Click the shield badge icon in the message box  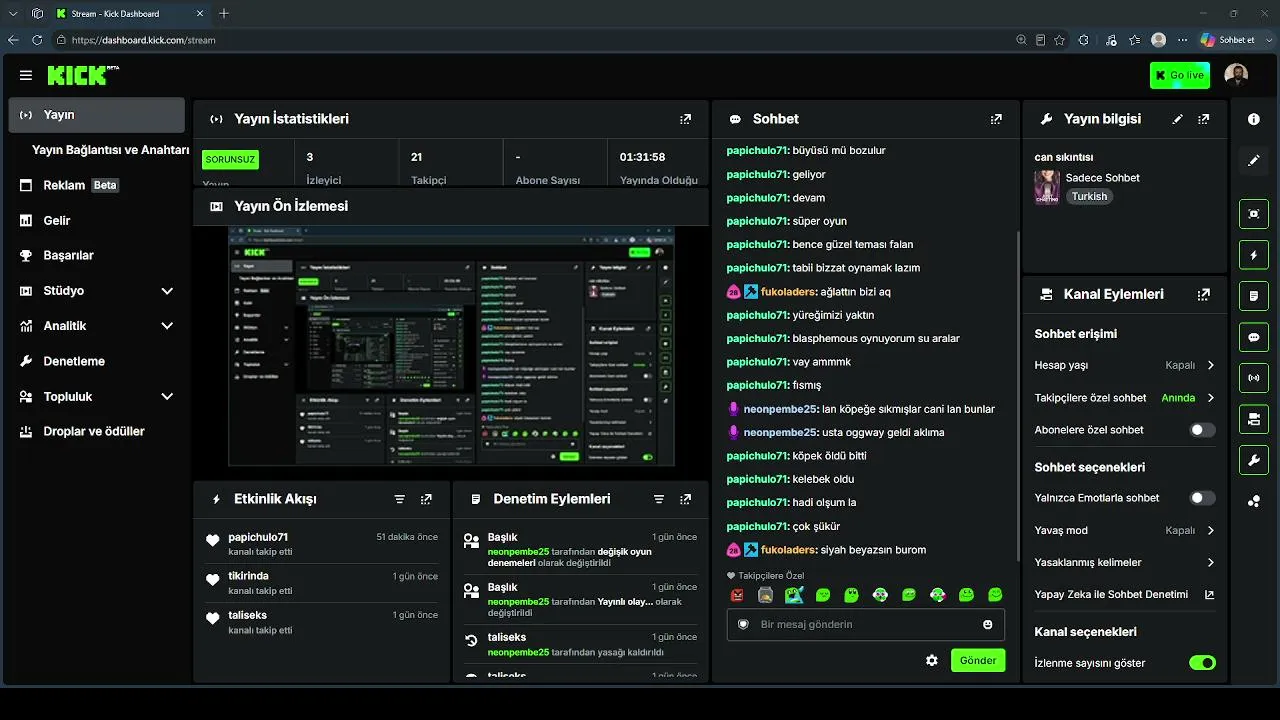point(743,625)
